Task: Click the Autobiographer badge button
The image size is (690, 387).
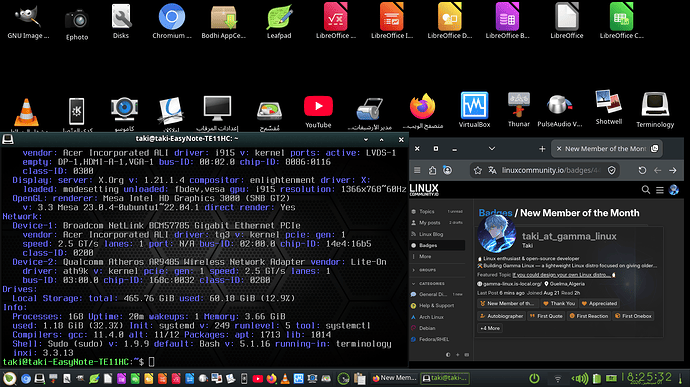Action: click(501, 316)
